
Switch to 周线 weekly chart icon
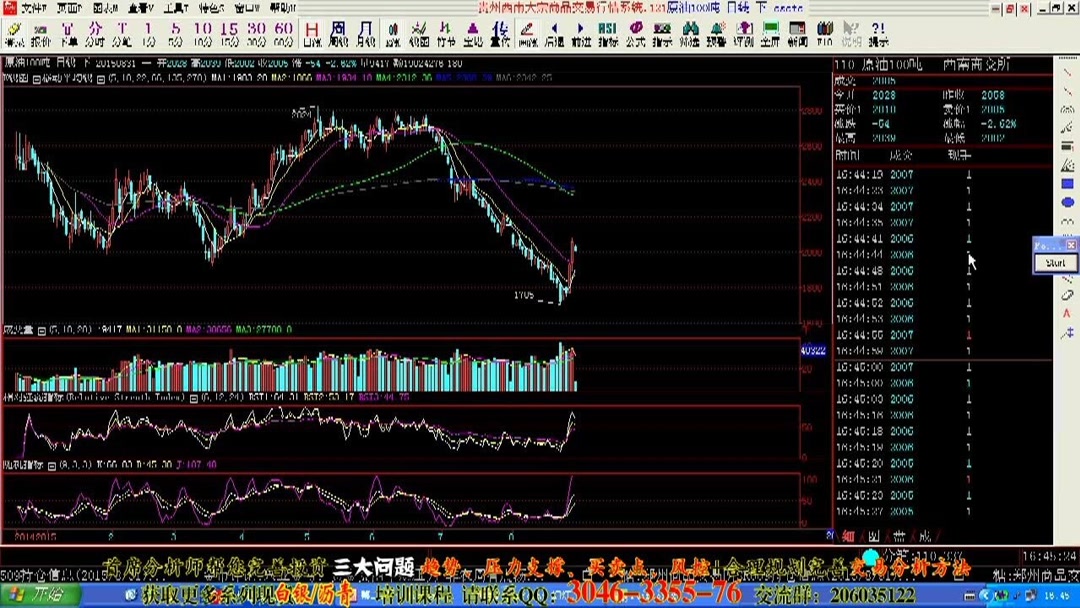click(337, 32)
